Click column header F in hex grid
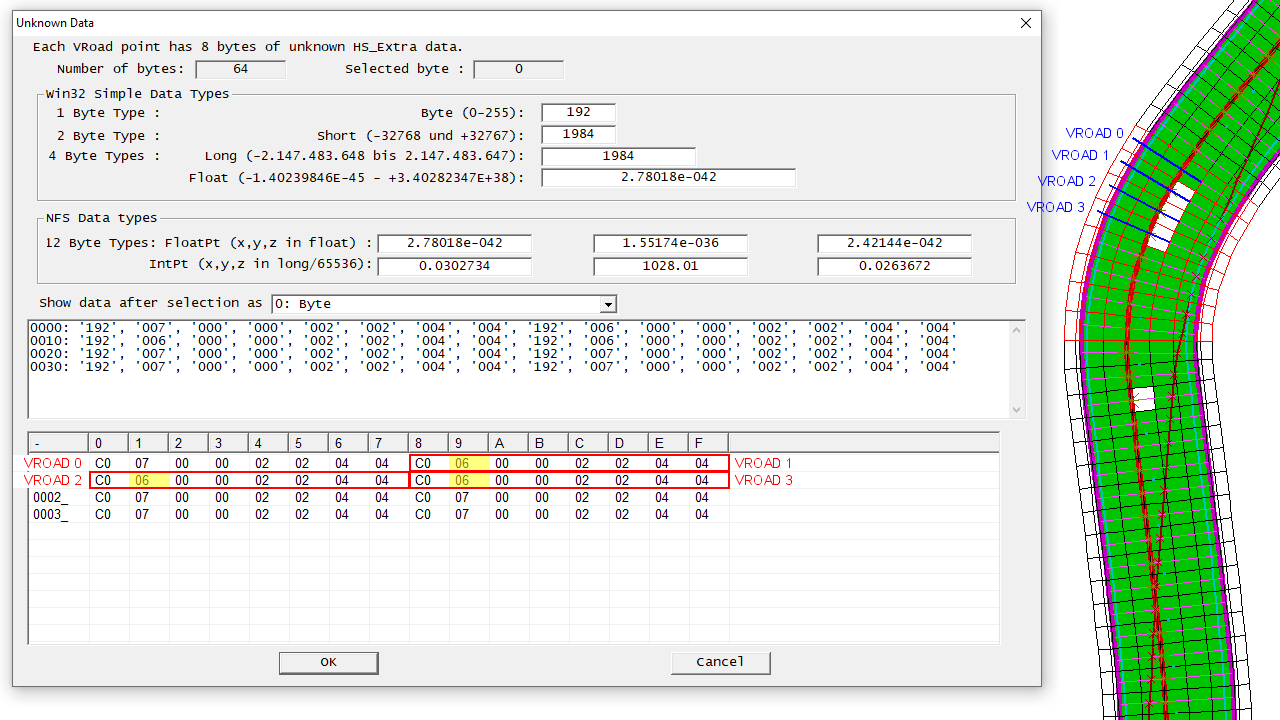 coord(708,443)
